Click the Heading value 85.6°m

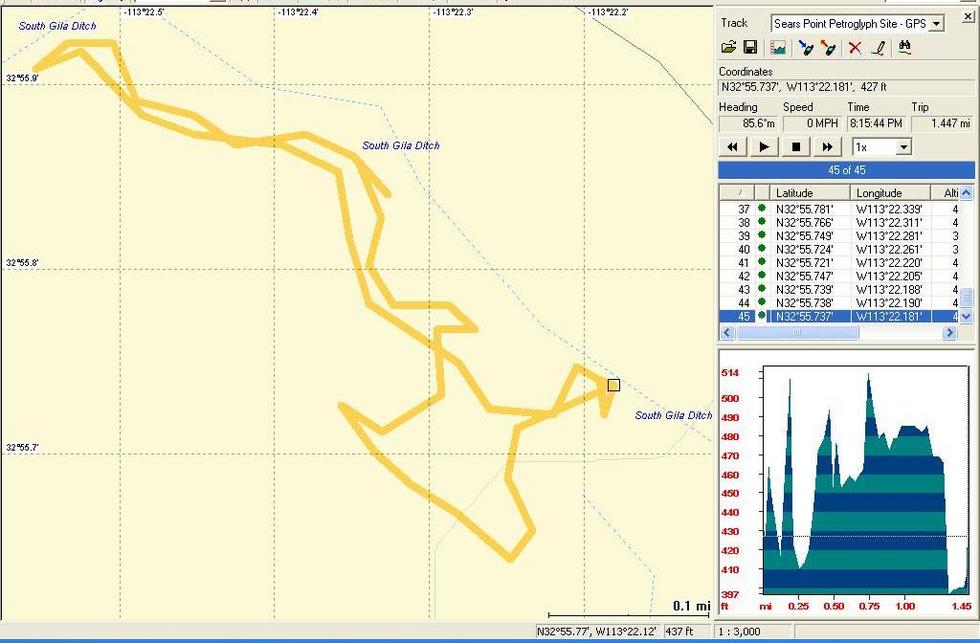tap(749, 124)
